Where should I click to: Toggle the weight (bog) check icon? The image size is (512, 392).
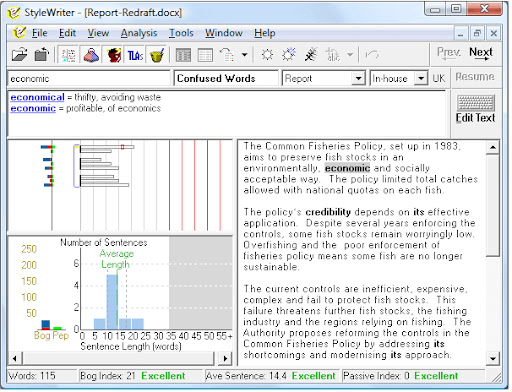click(91, 55)
